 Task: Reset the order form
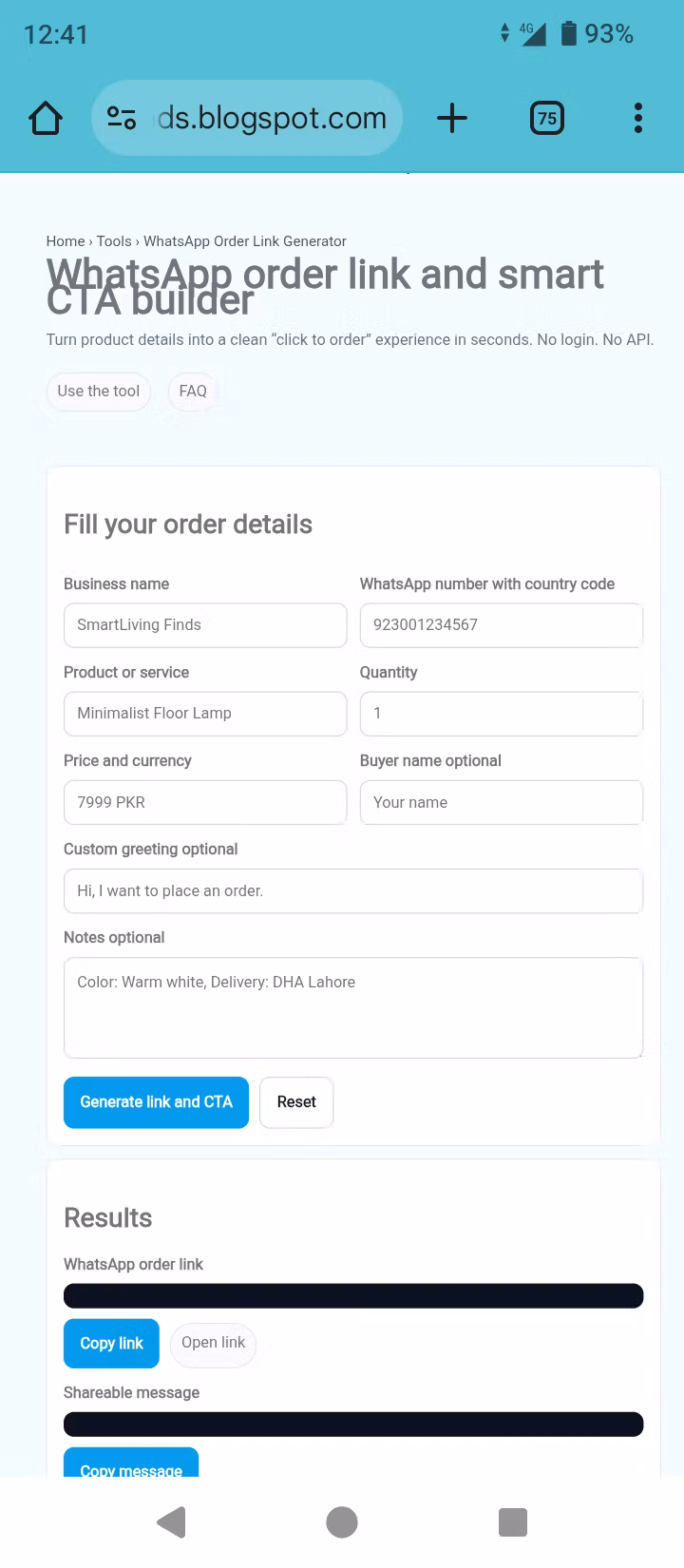(x=295, y=1102)
